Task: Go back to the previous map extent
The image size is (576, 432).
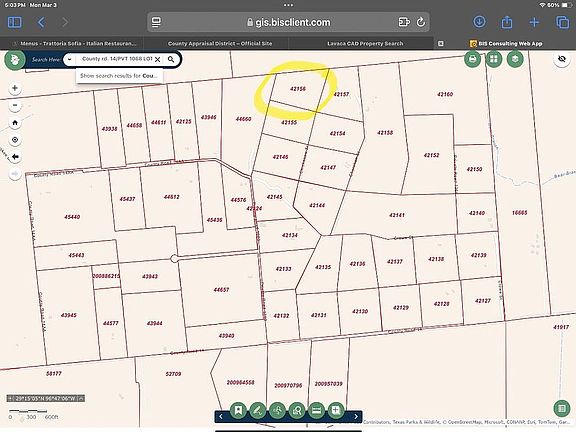Action: coord(15,157)
